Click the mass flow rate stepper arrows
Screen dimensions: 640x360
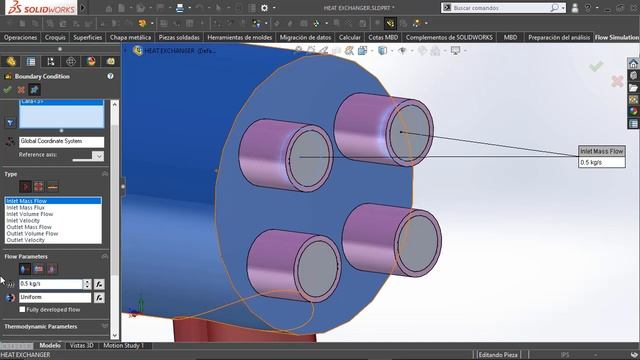(87, 284)
